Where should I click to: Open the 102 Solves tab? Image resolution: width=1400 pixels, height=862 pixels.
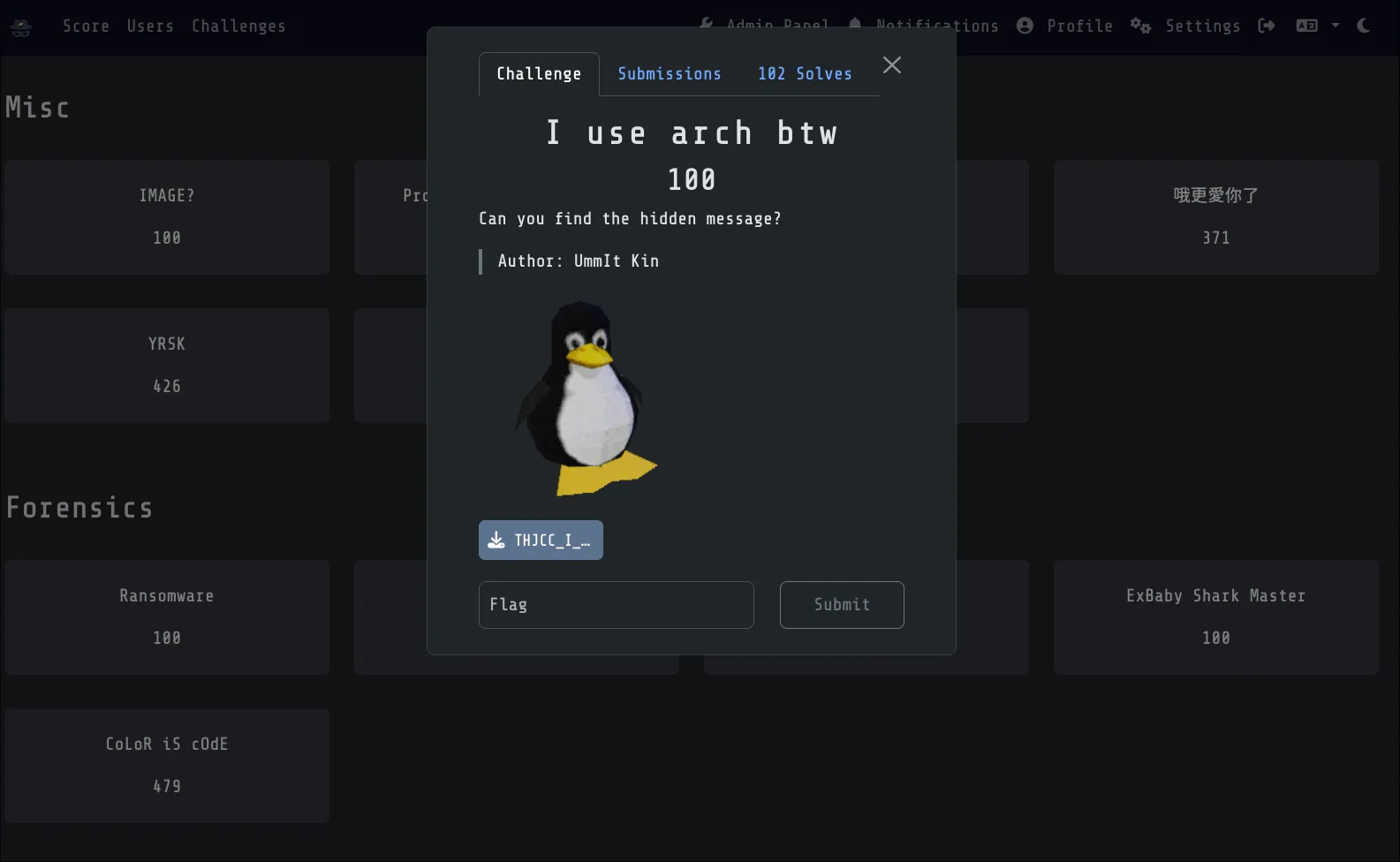point(805,74)
